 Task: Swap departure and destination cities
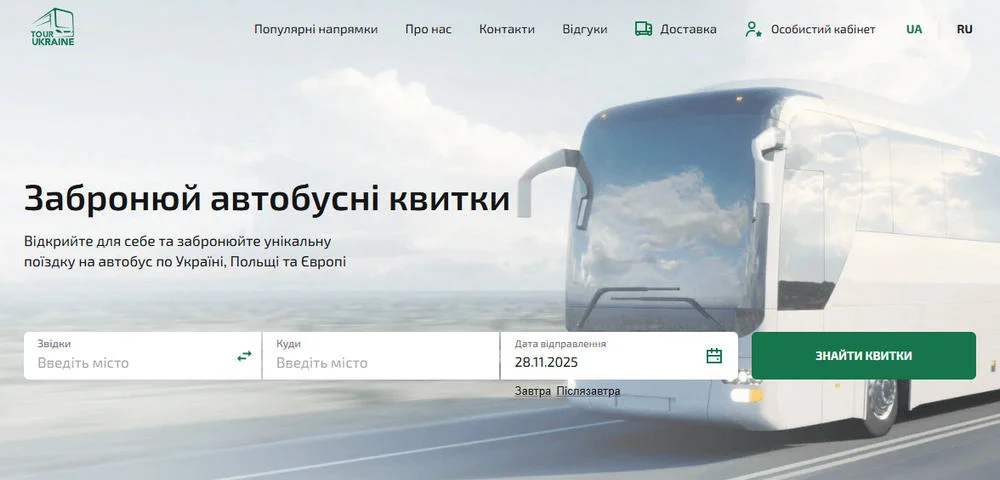[244, 356]
